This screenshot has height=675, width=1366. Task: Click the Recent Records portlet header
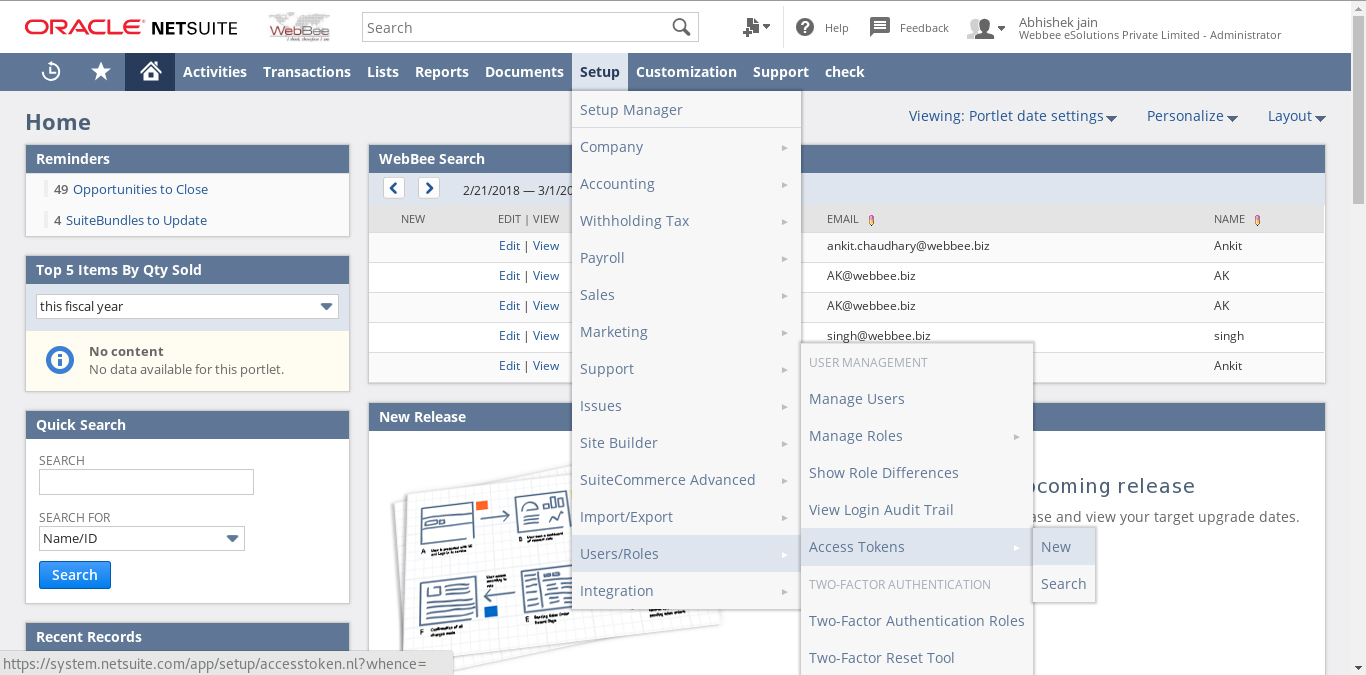point(188,637)
